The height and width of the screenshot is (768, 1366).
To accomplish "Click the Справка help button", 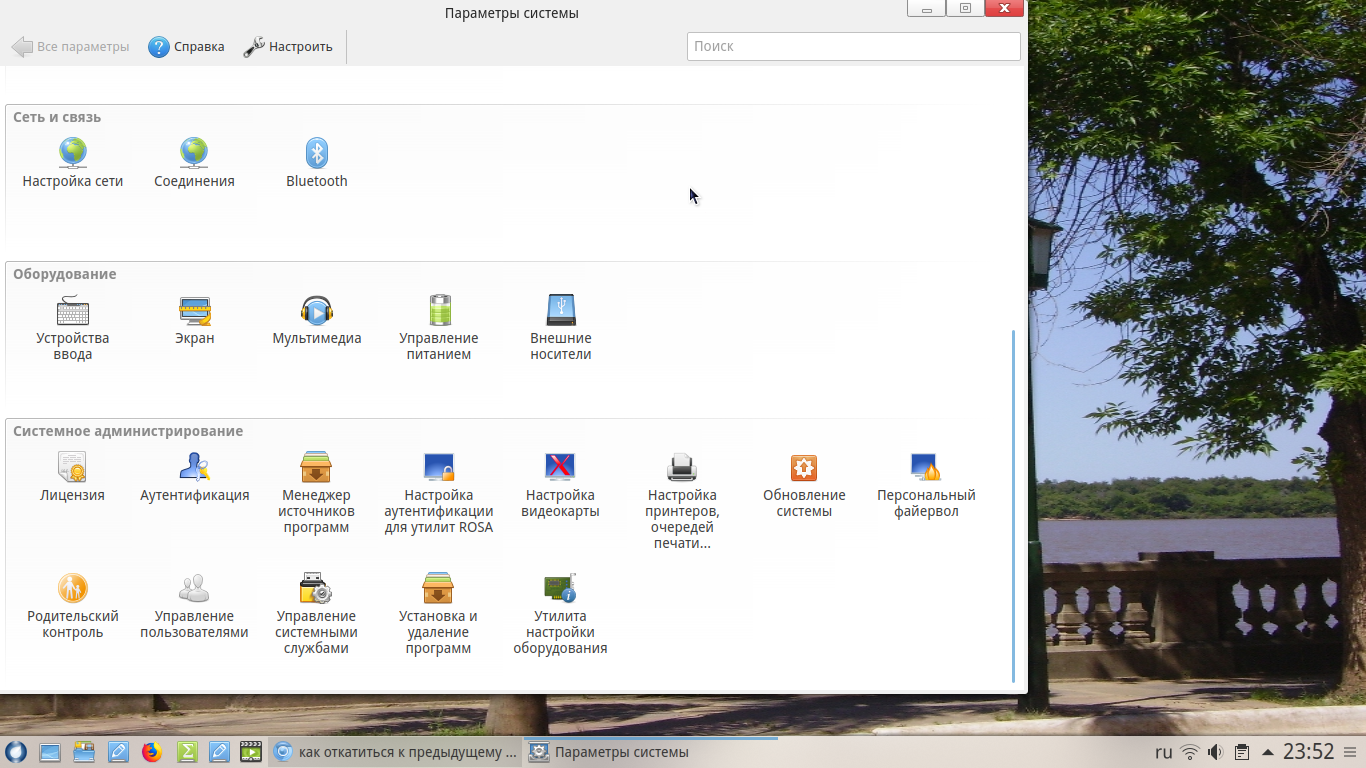I will coord(187,47).
